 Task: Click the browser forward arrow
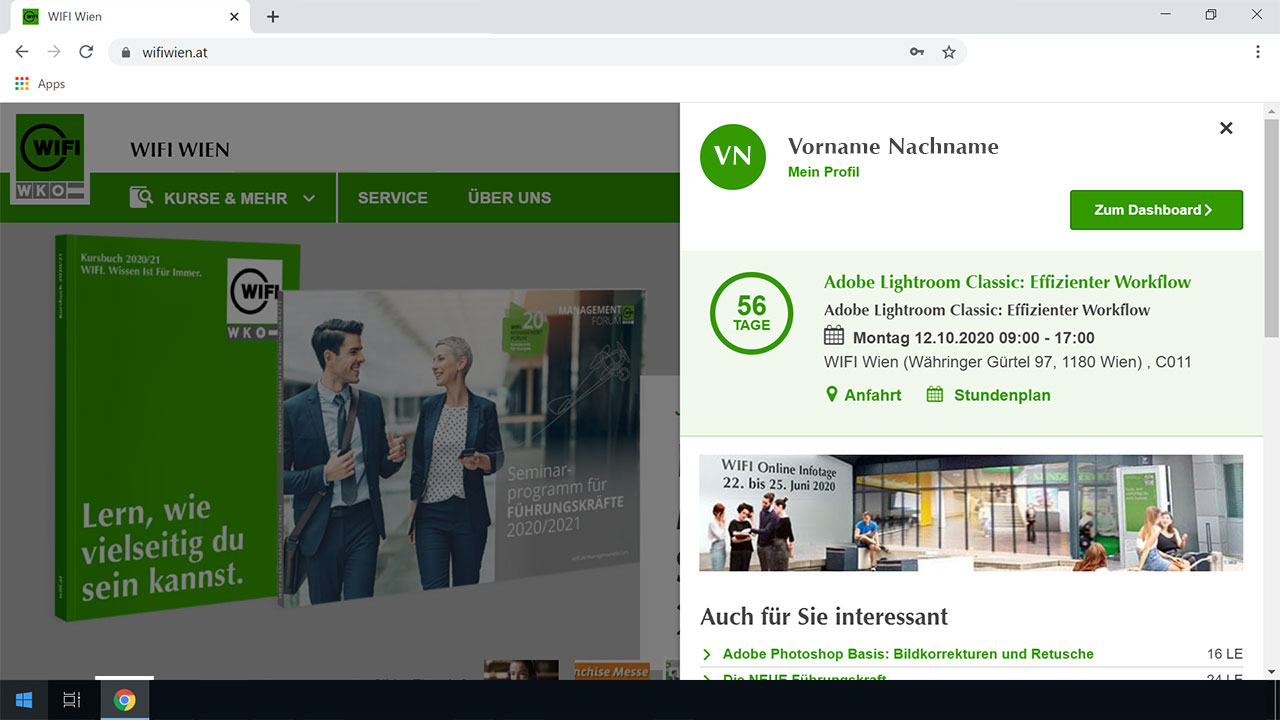54,52
